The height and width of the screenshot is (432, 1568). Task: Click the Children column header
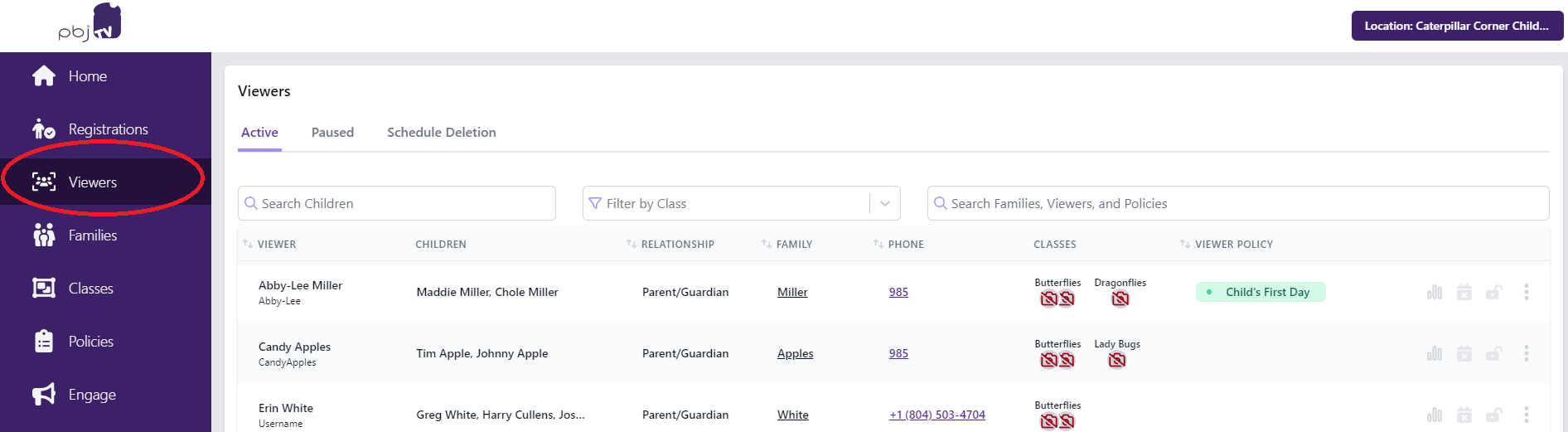[441, 244]
